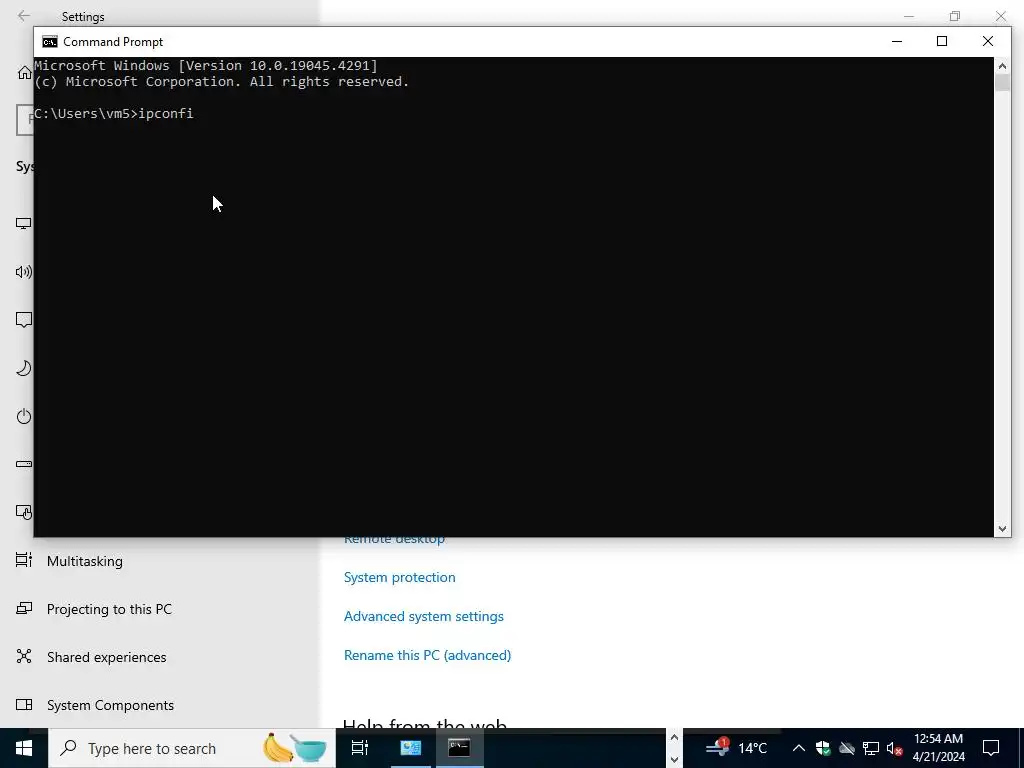The image size is (1024, 768).
Task: Open the Windows Security tray icon
Action: point(823,748)
